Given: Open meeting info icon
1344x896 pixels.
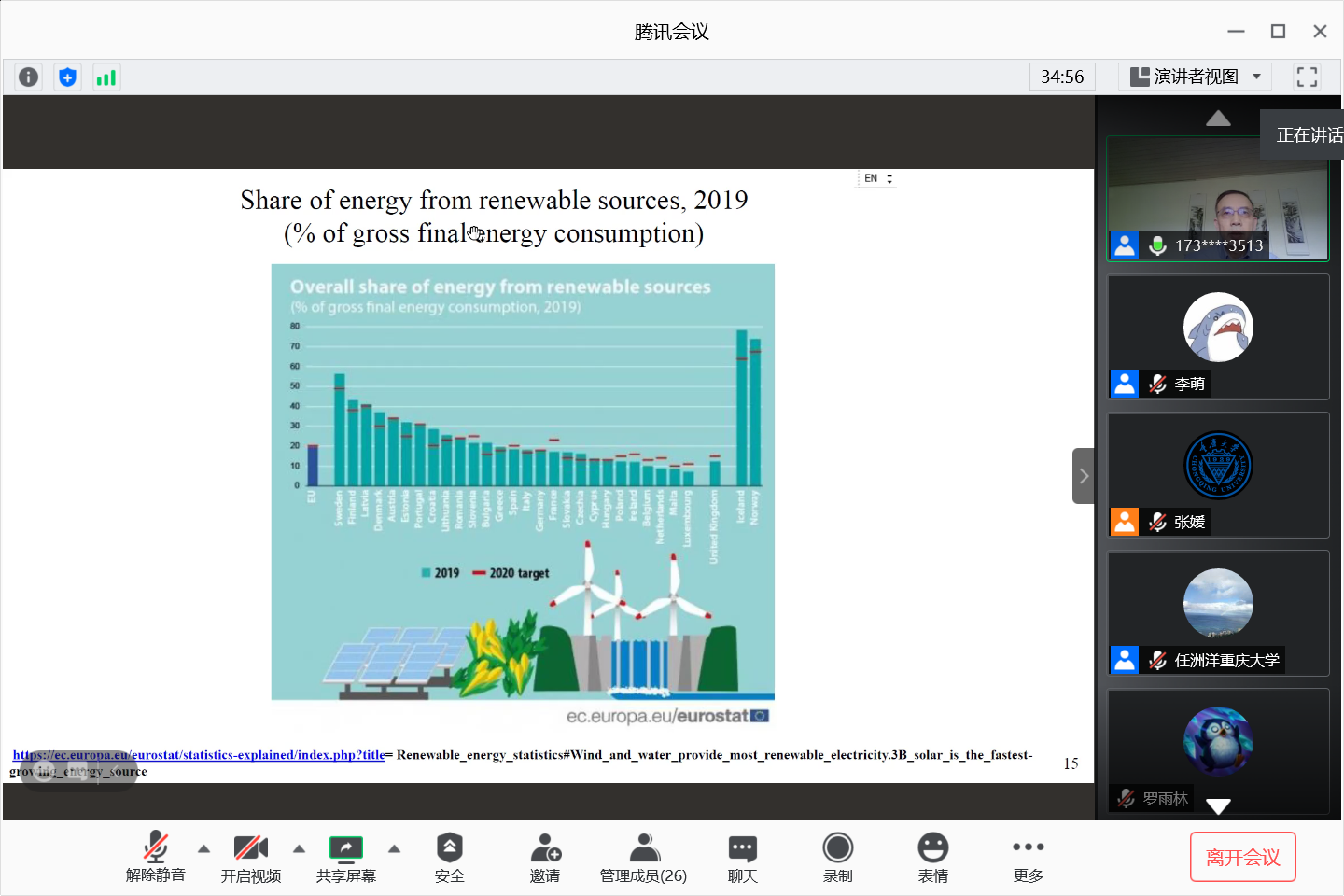Looking at the screenshot, I should point(29,77).
